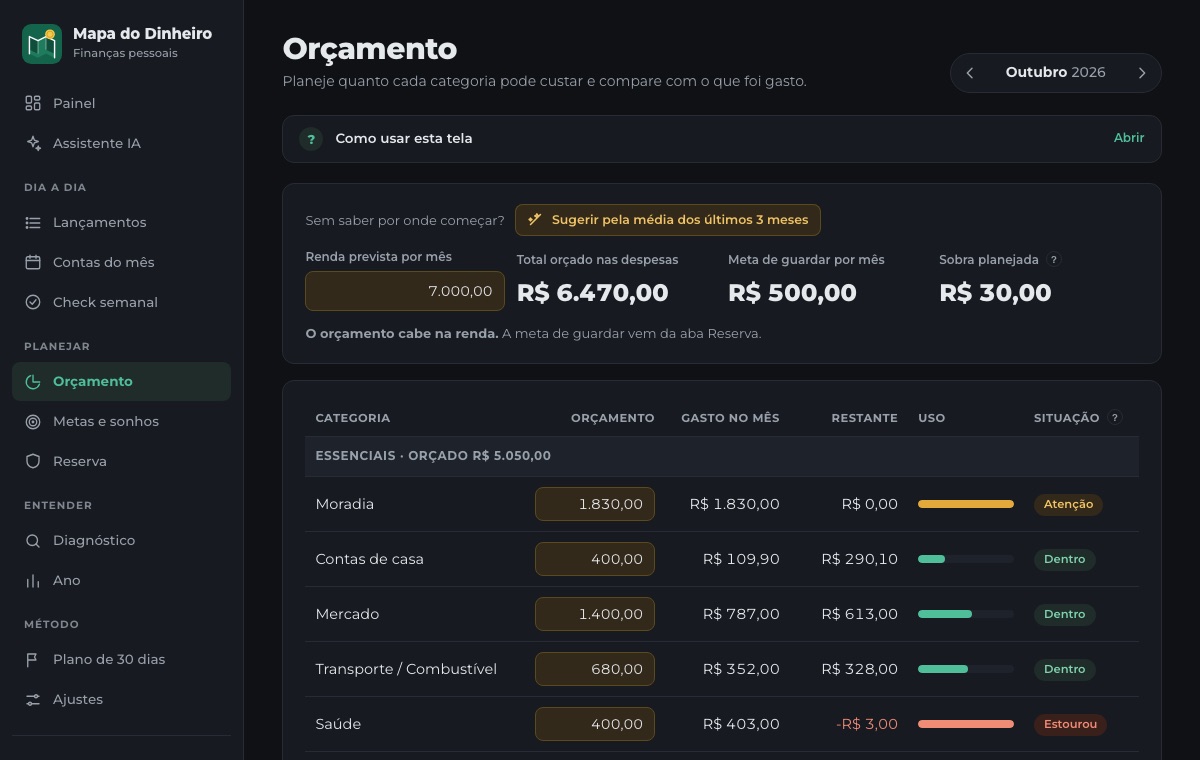The image size is (1200, 760).
Task: Click the magic wand icon on Sugerir button
Action: [x=535, y=219]
